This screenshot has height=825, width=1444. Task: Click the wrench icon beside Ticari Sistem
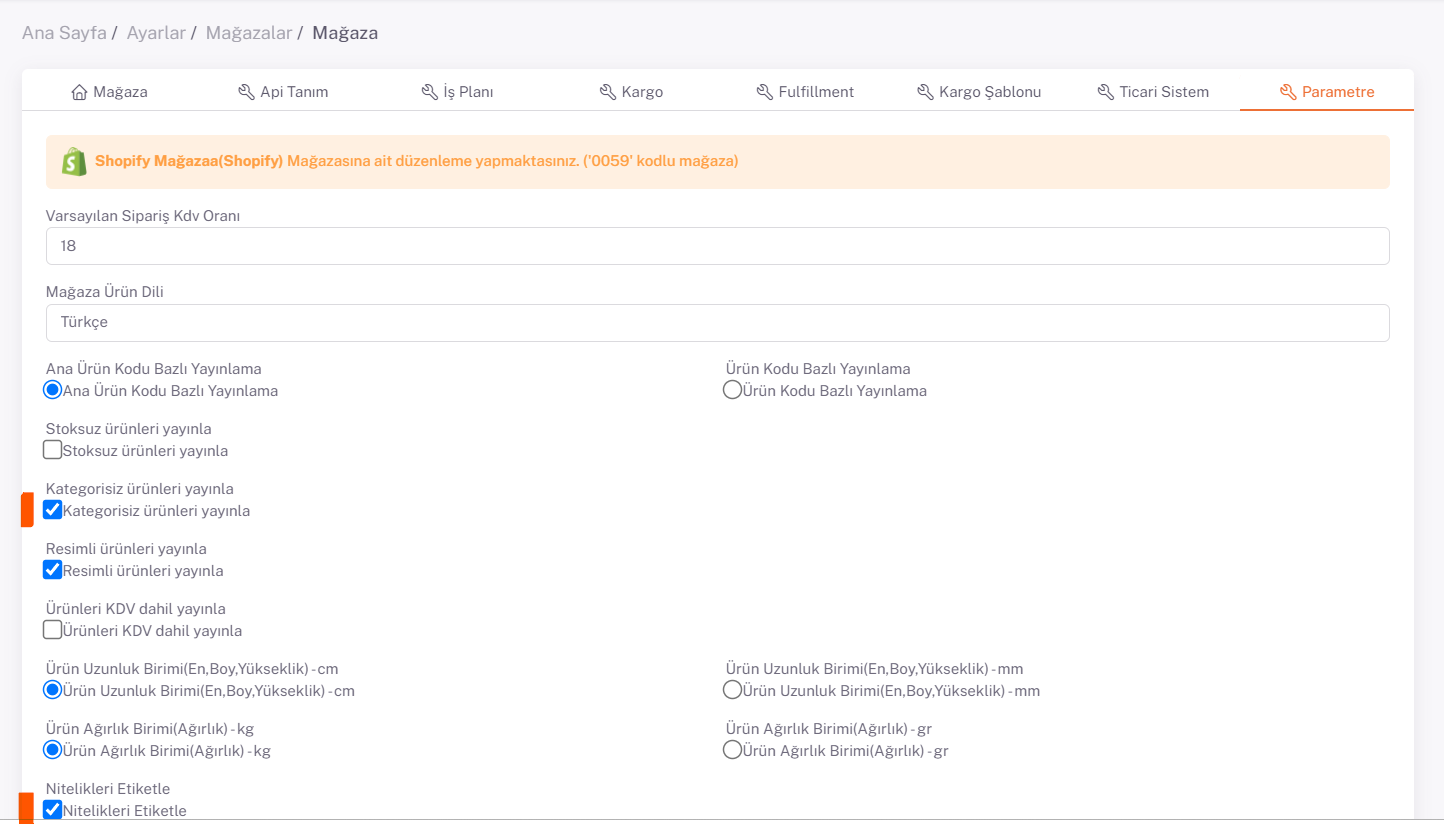pyautogui.click(x=1105, y=92)
